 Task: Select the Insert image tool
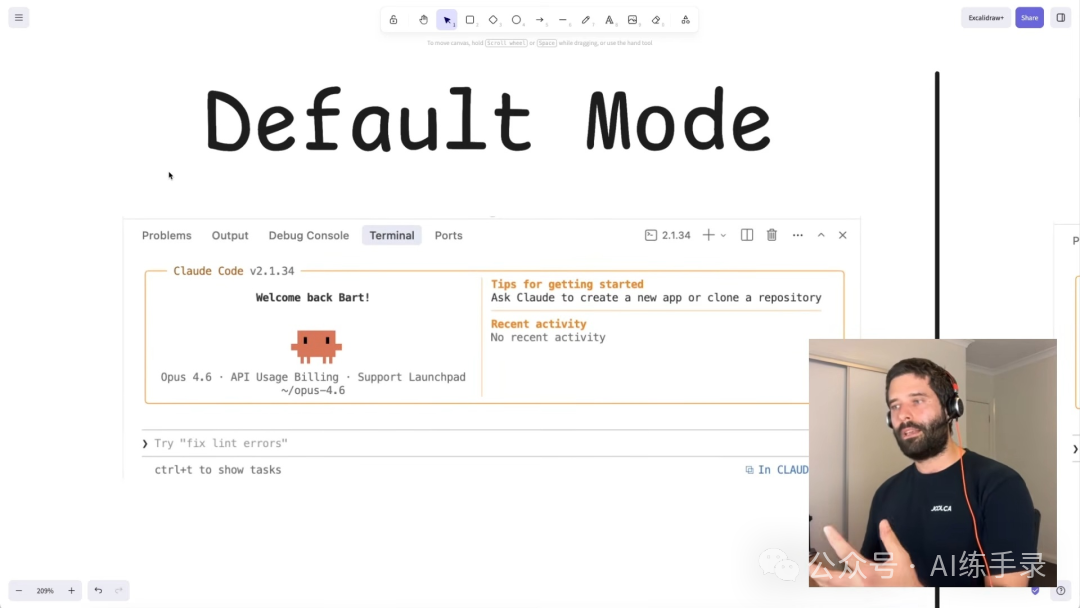click(632, 20)
